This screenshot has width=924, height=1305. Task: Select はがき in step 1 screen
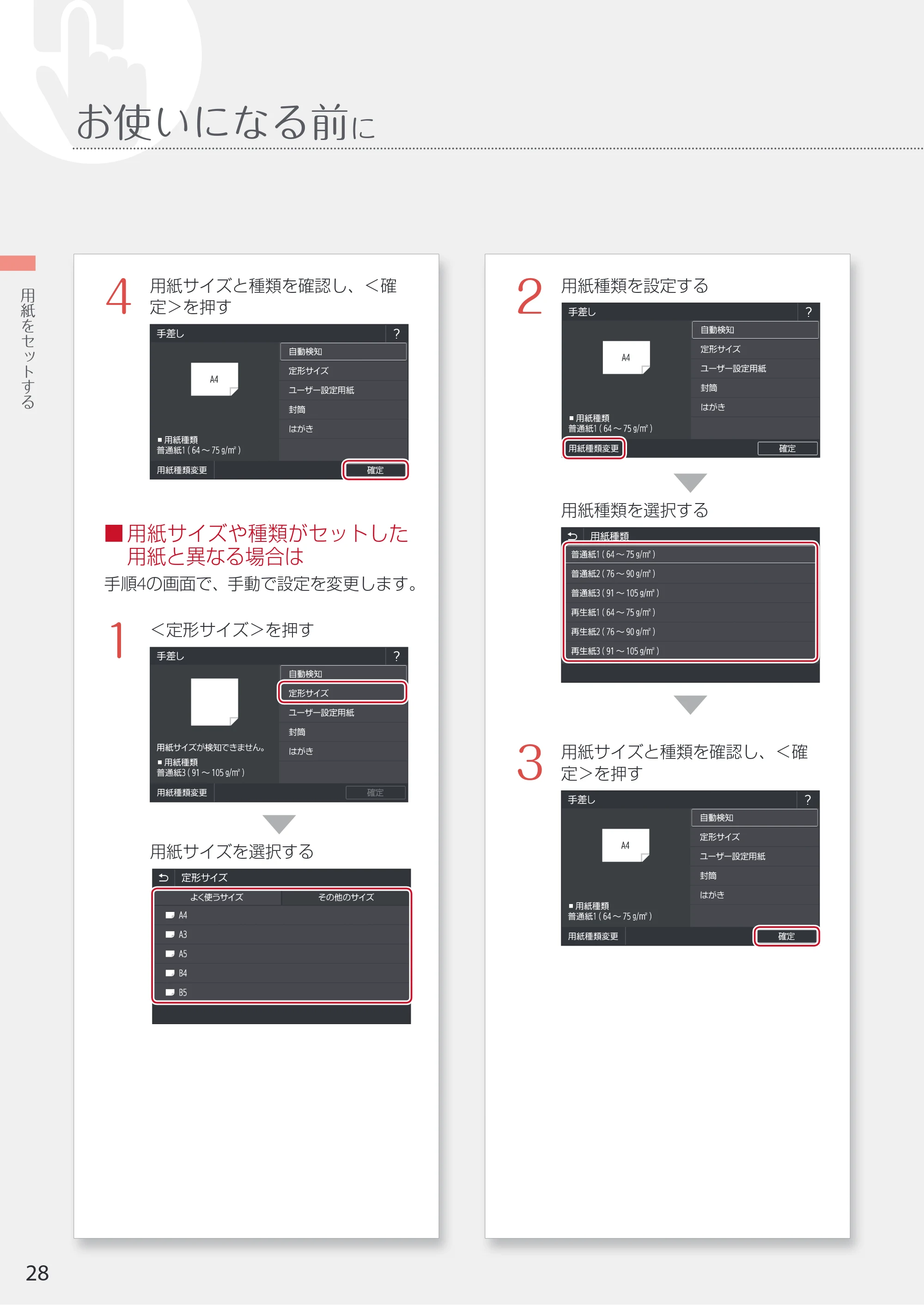[x=343, y=752]
